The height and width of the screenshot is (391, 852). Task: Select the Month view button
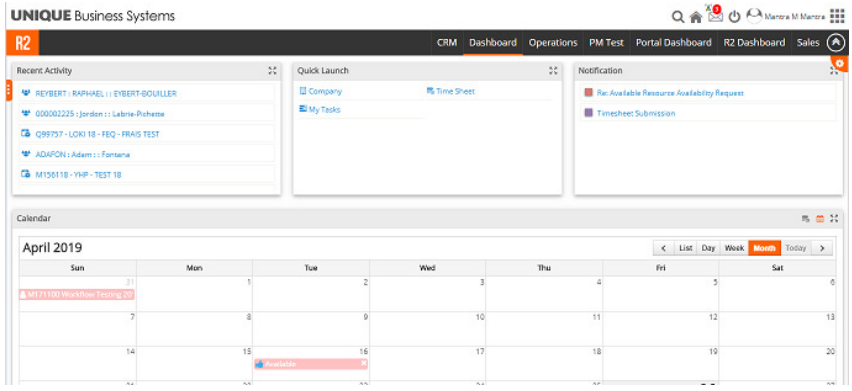[765, 248]
